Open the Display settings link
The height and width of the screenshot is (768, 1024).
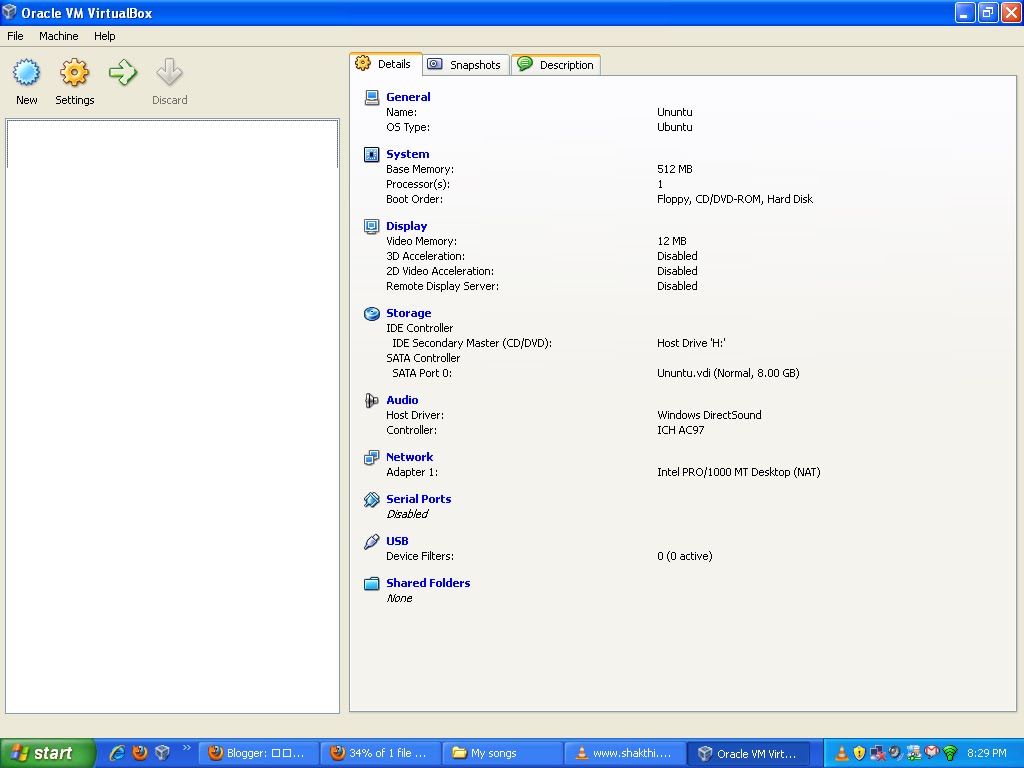[406, 226]
